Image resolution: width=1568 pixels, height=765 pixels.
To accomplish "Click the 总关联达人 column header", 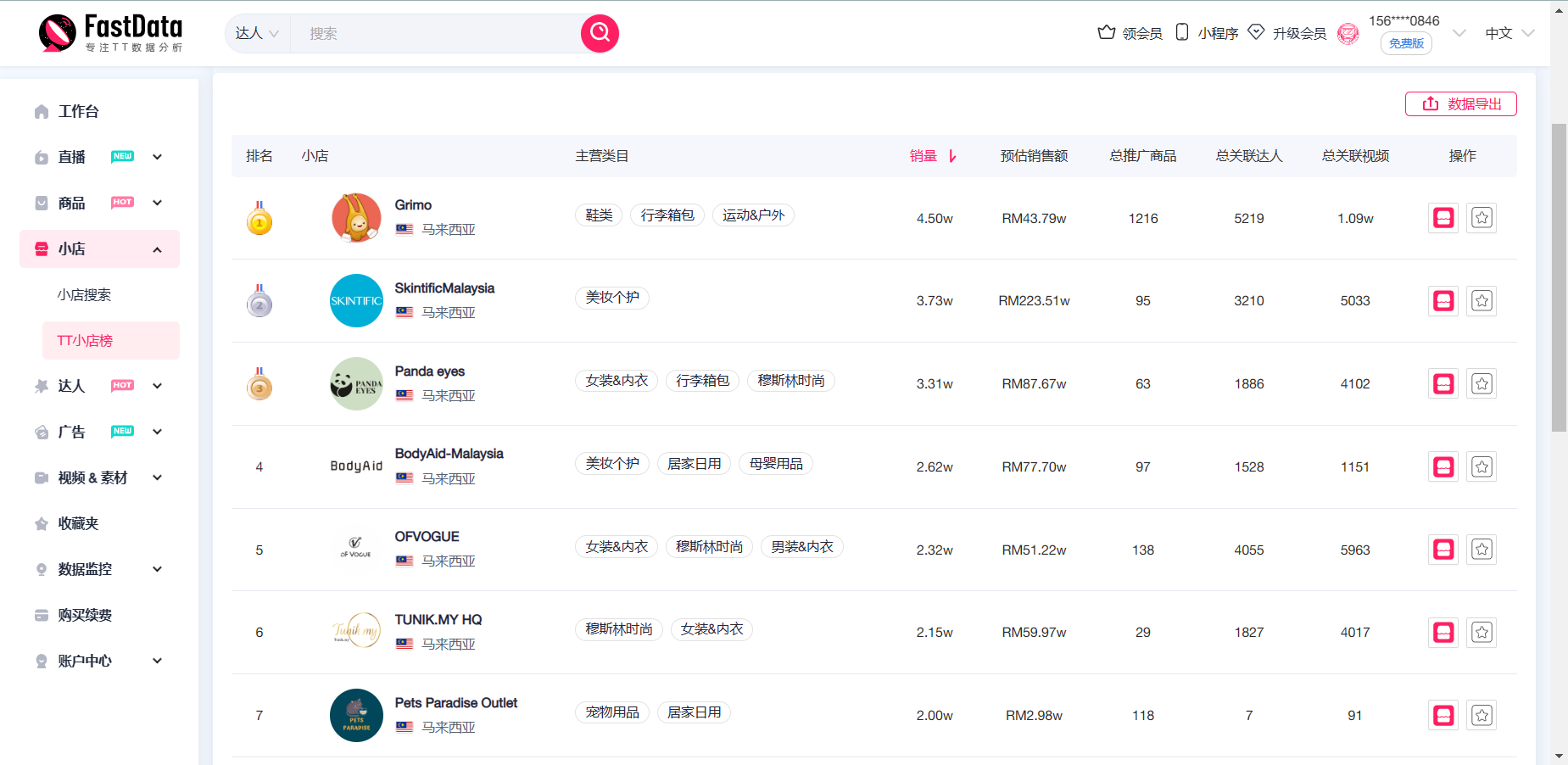I will point(1249,156).
